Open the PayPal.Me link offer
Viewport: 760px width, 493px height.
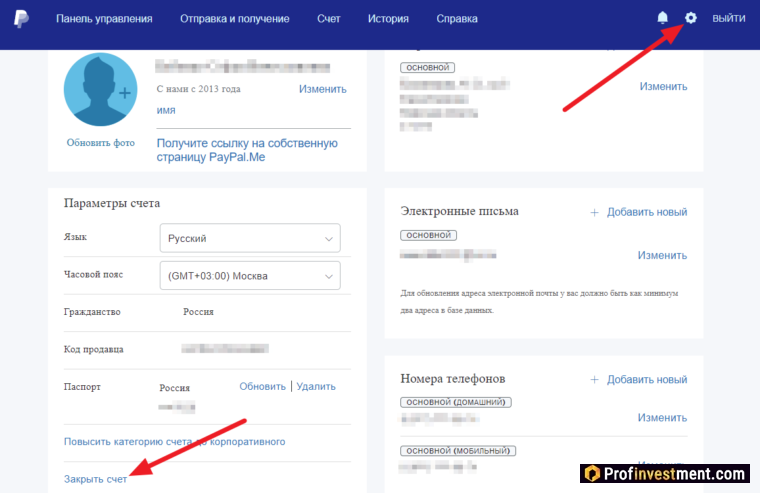coord(247,150)
